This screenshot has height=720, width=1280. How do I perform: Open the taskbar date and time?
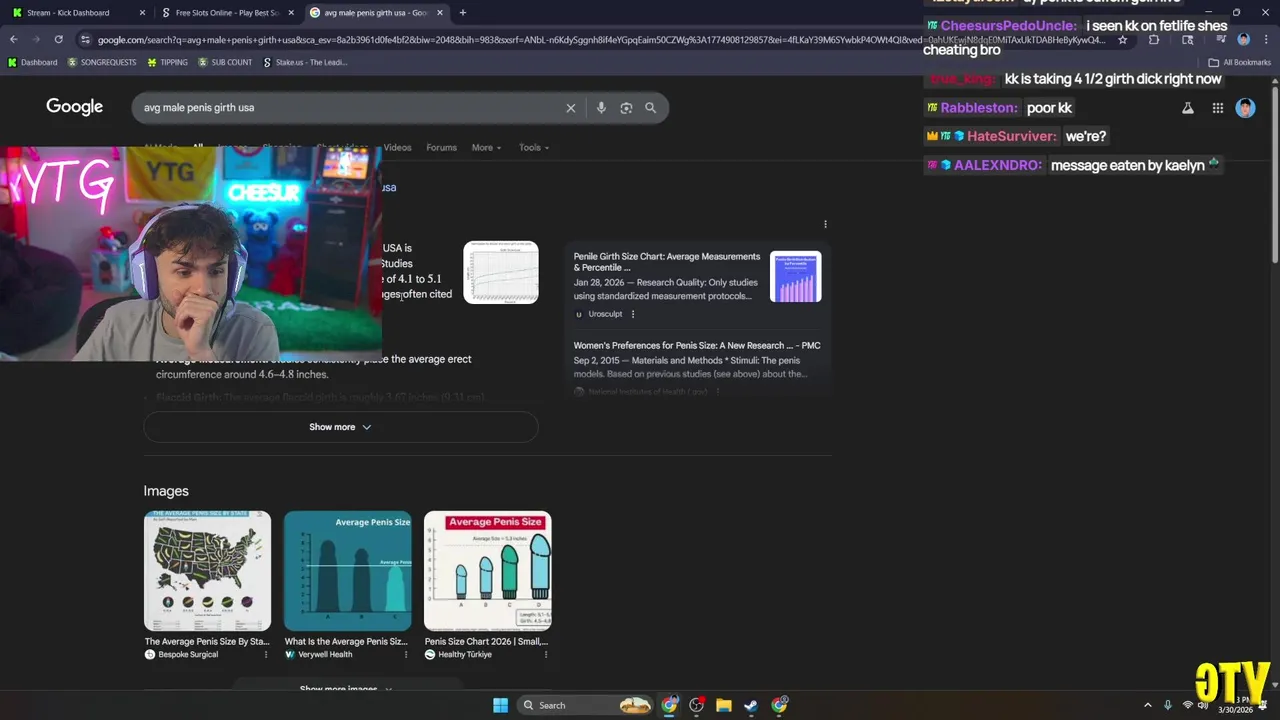point(1235,705)
